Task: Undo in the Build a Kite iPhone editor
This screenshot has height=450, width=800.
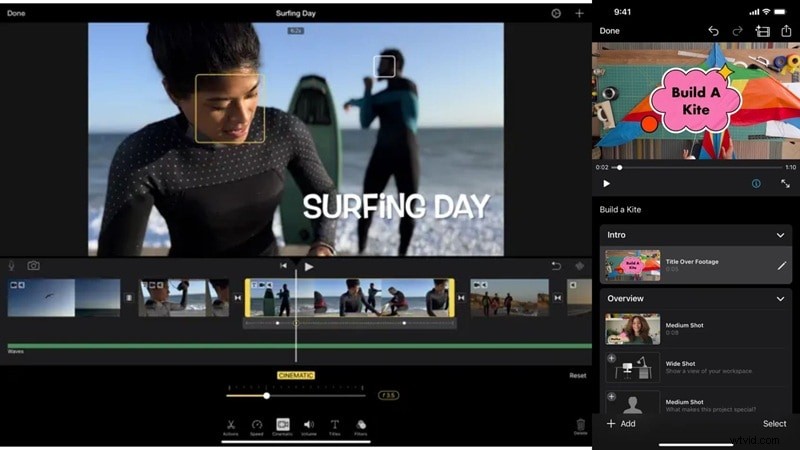Action: point(713,31)
